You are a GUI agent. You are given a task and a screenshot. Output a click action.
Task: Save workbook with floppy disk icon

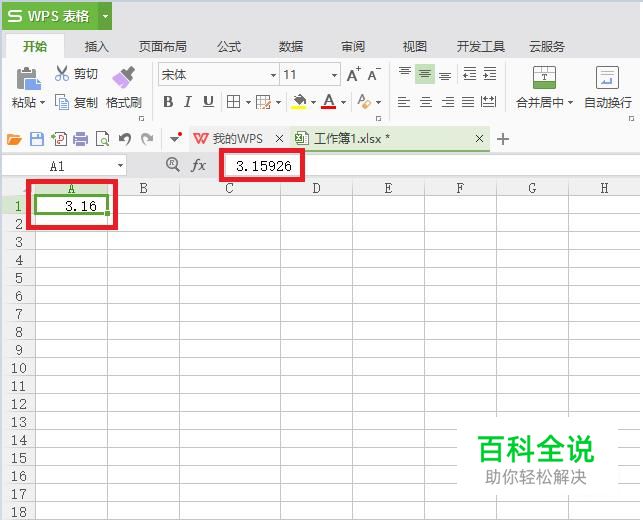[x=37, y=139]
